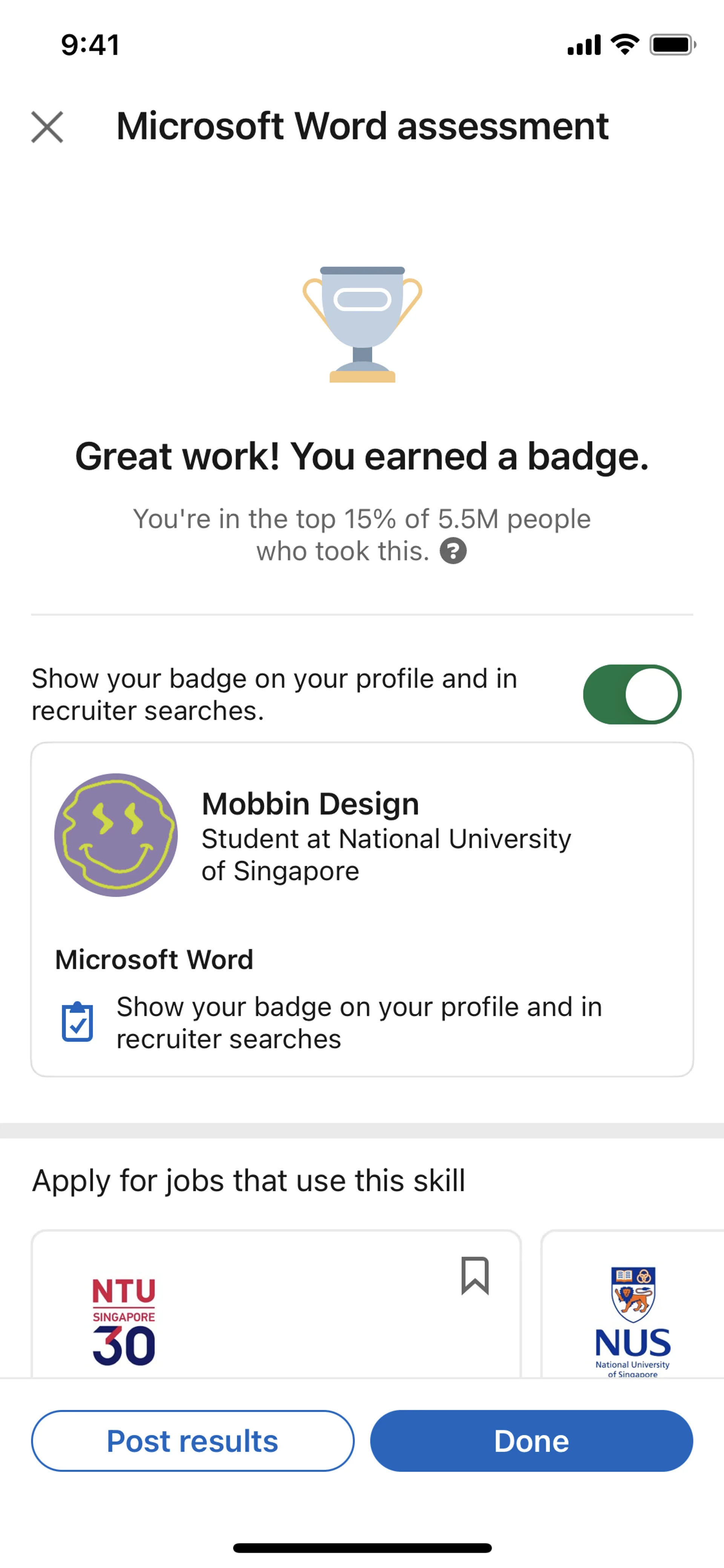Toggle off showing badge on profile
This screenshot has height=1568, width=724.
pos(632,694)
